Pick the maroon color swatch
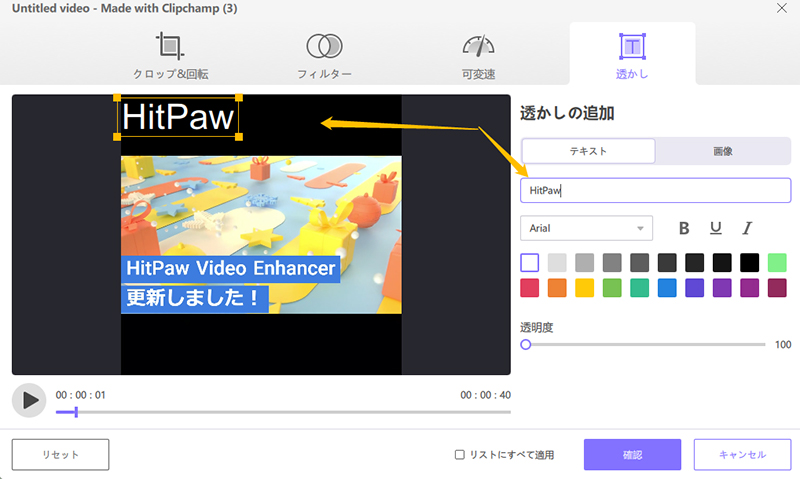Image resolution: width=800 pixels, height=479 pixels. 777,288
